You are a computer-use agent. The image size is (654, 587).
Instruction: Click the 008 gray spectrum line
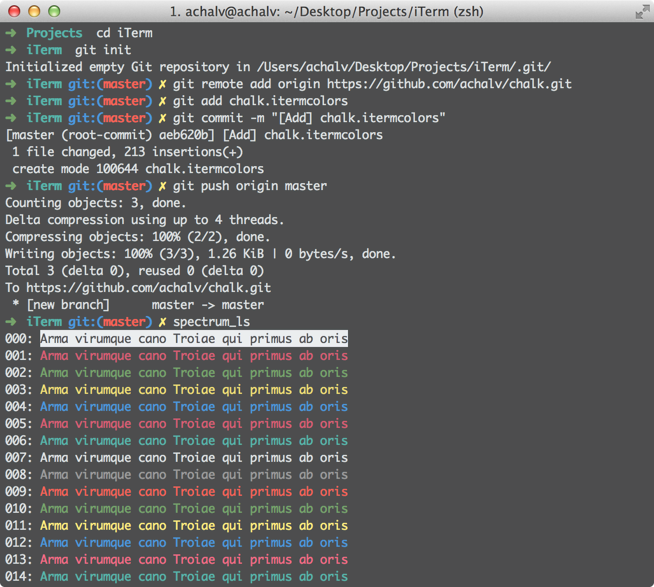(x=194, y=475)
